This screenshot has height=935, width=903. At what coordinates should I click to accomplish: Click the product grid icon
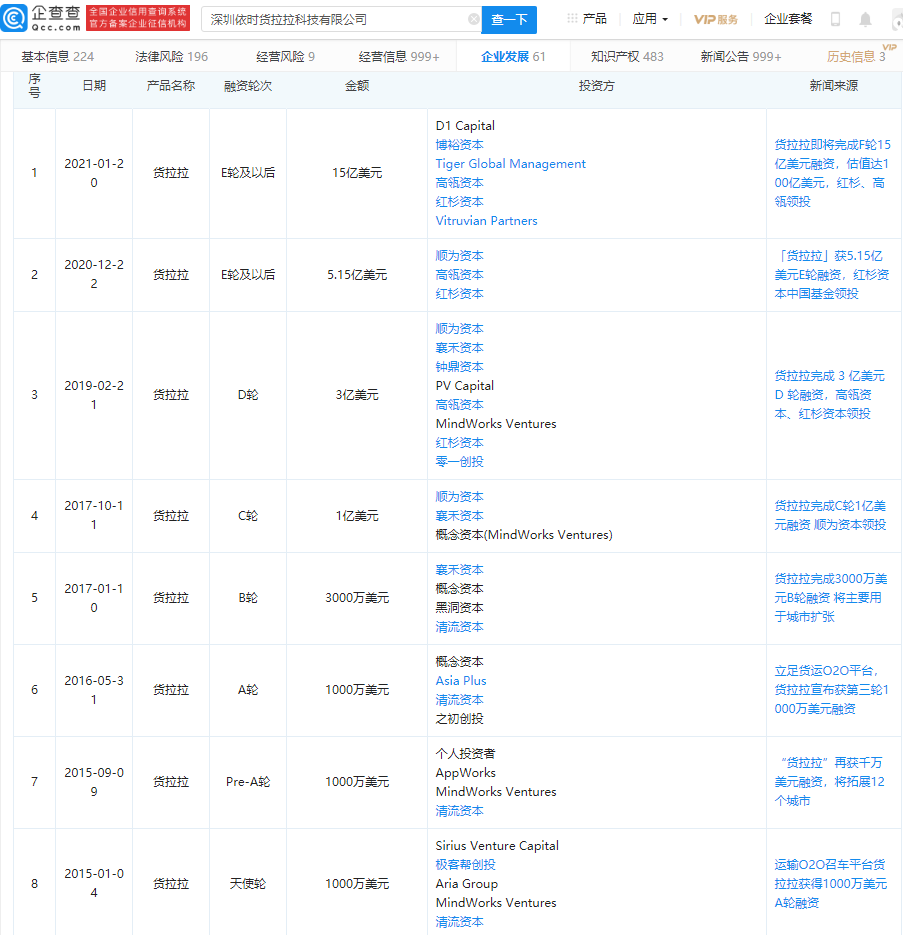coord(572,18)
